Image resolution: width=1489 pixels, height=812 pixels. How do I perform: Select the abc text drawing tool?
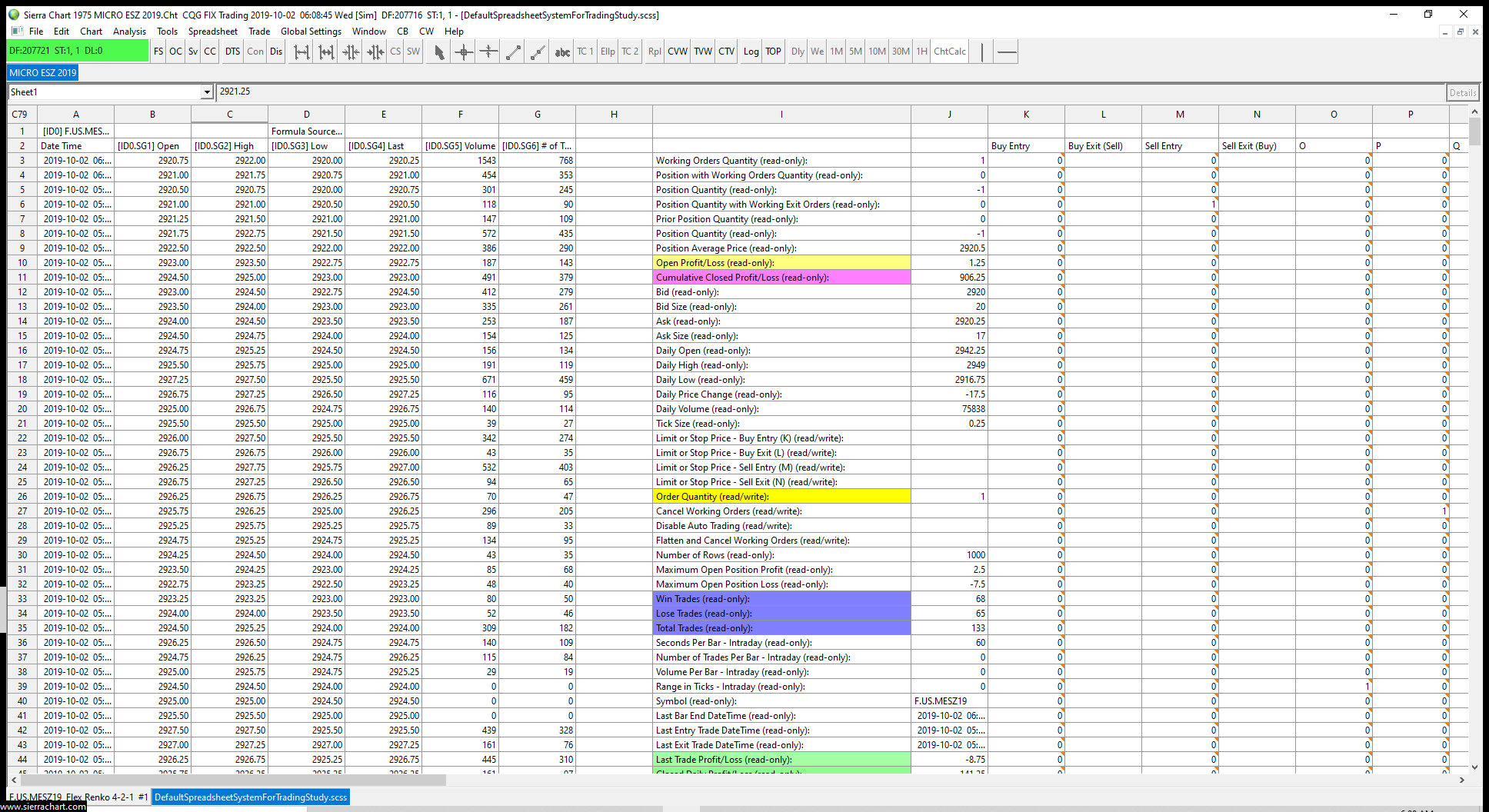562,52
